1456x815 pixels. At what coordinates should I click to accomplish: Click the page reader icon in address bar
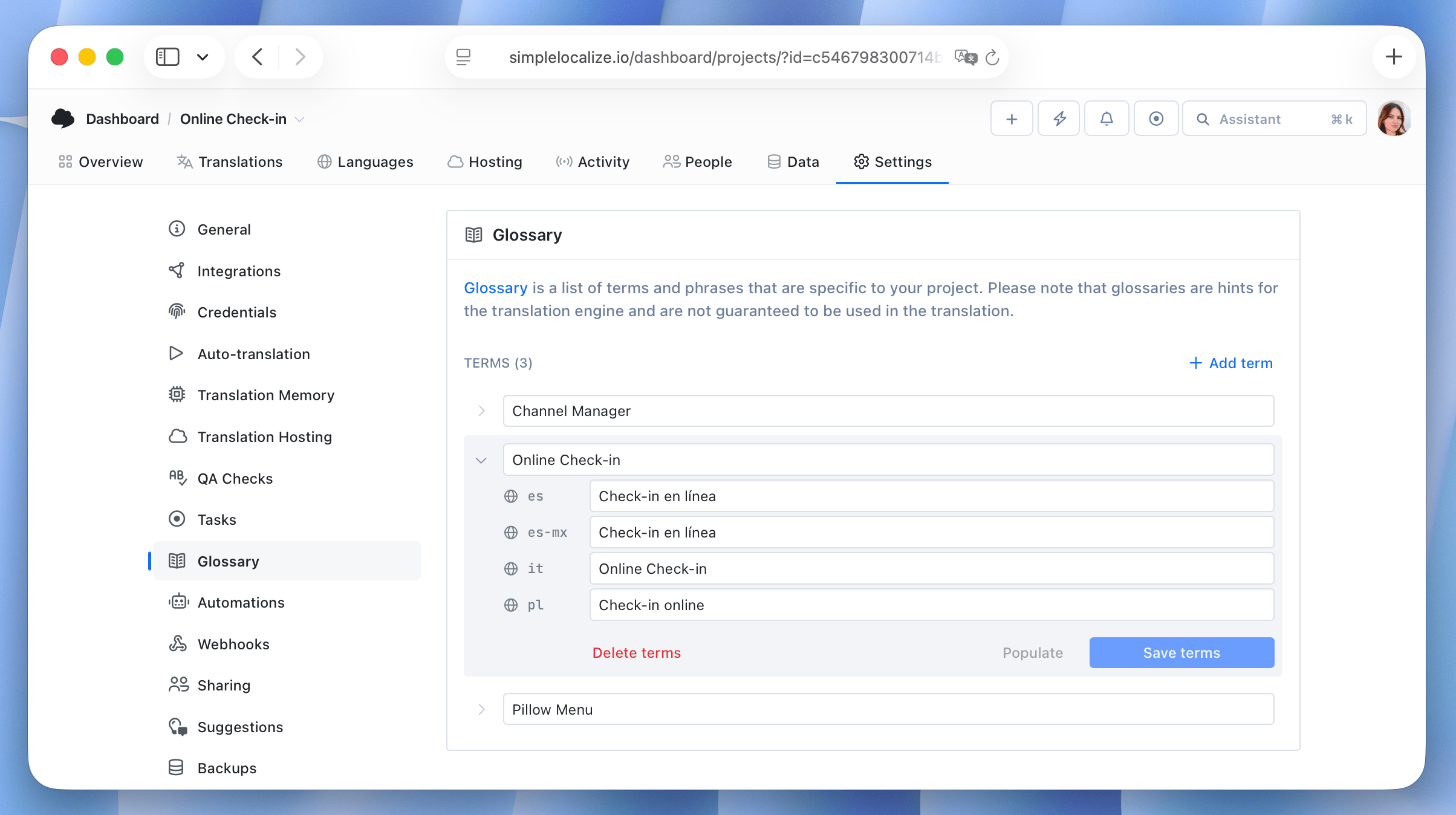(464, 57)
